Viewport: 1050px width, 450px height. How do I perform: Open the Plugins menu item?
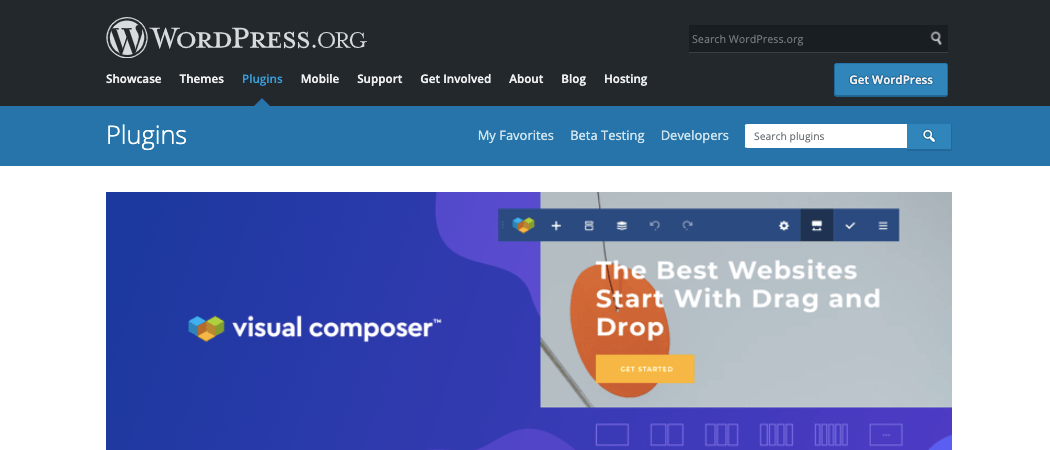click(x=262, y=79)
